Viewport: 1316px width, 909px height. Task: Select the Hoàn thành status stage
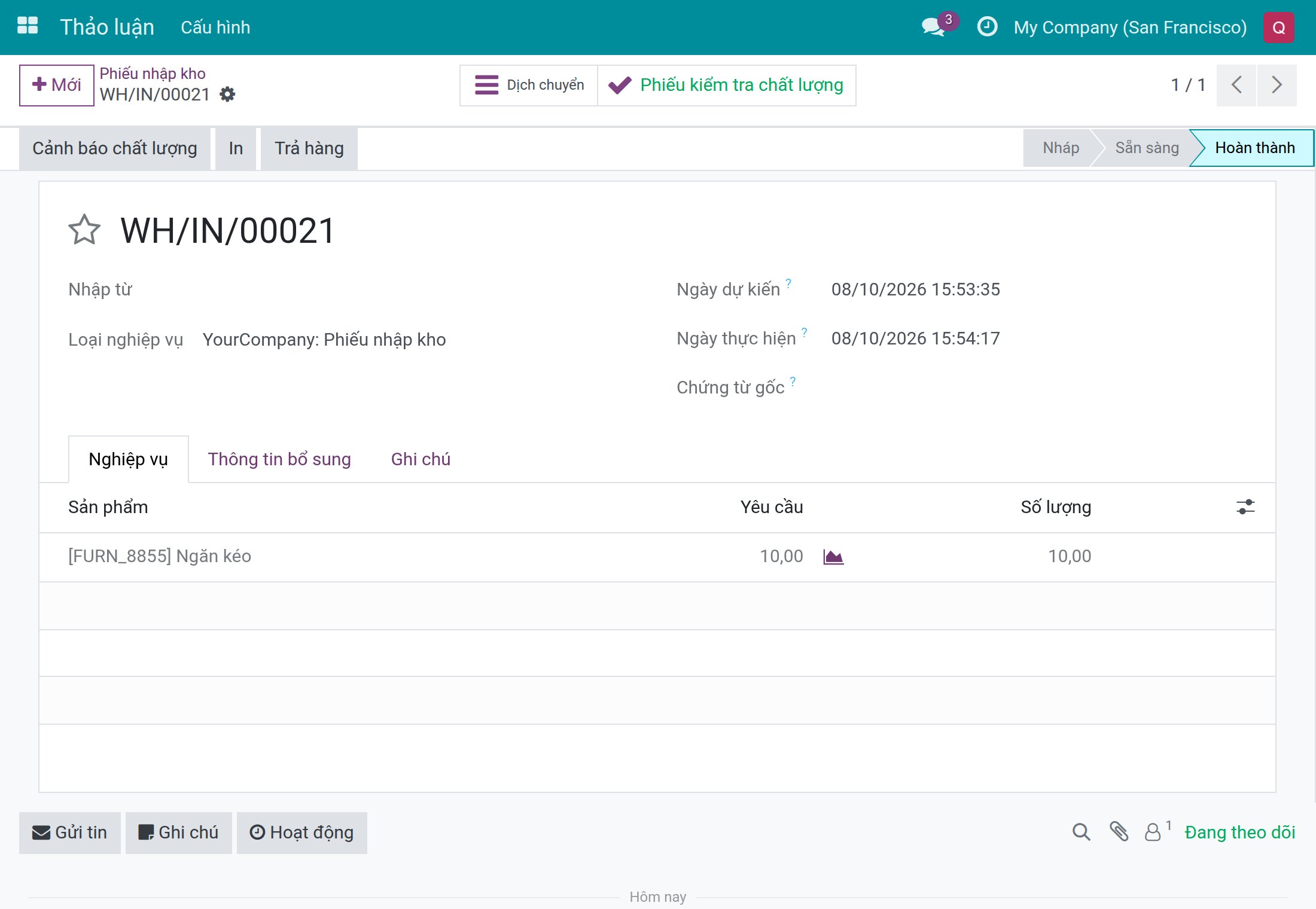[x=1254, y=148]
